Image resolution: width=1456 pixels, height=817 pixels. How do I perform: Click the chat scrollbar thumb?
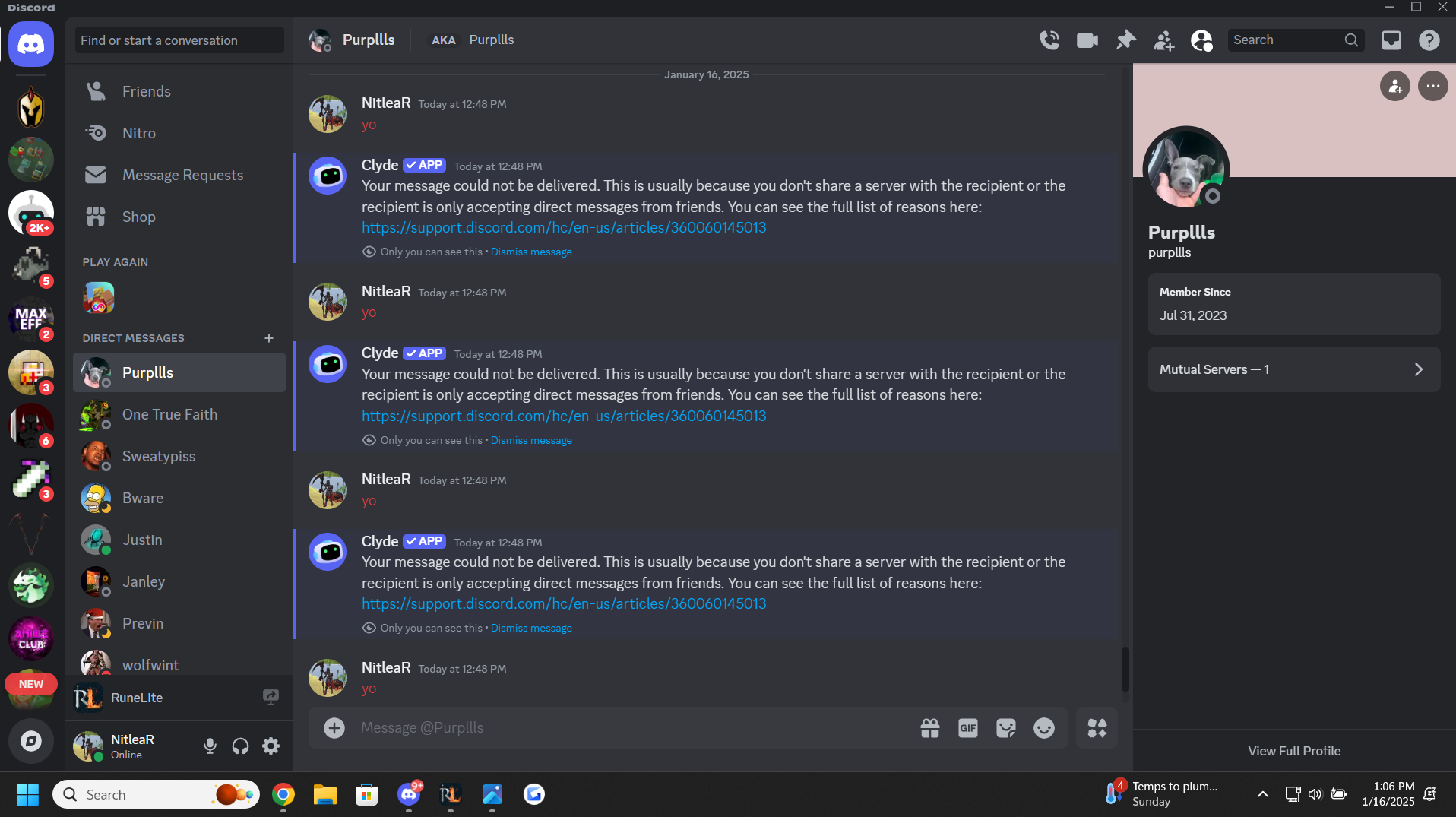(1125, 669)
